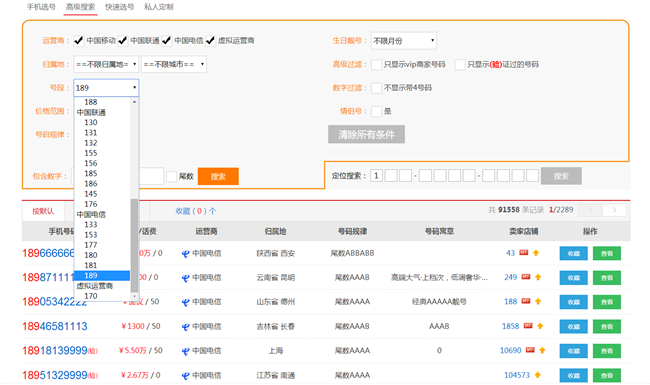The height and width of the screenshot is (385, 650).
Task: Click red VIP badge beside shop 10690
Action: (530, 350)
